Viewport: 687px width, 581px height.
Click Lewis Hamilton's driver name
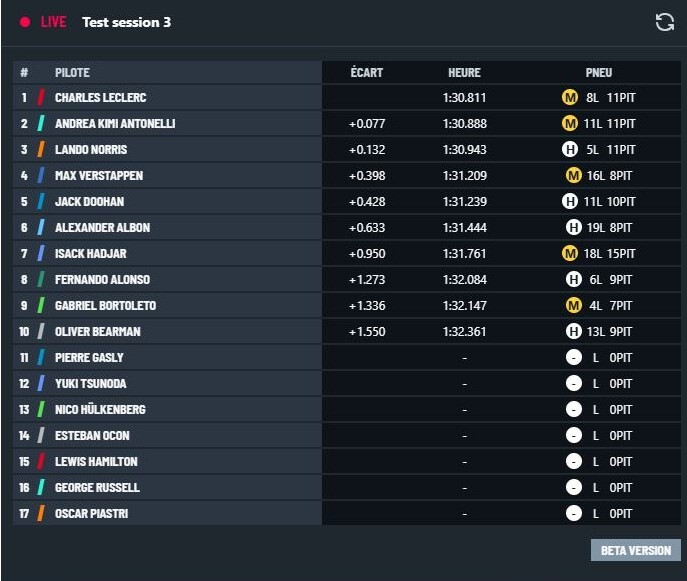coord(96,461)
